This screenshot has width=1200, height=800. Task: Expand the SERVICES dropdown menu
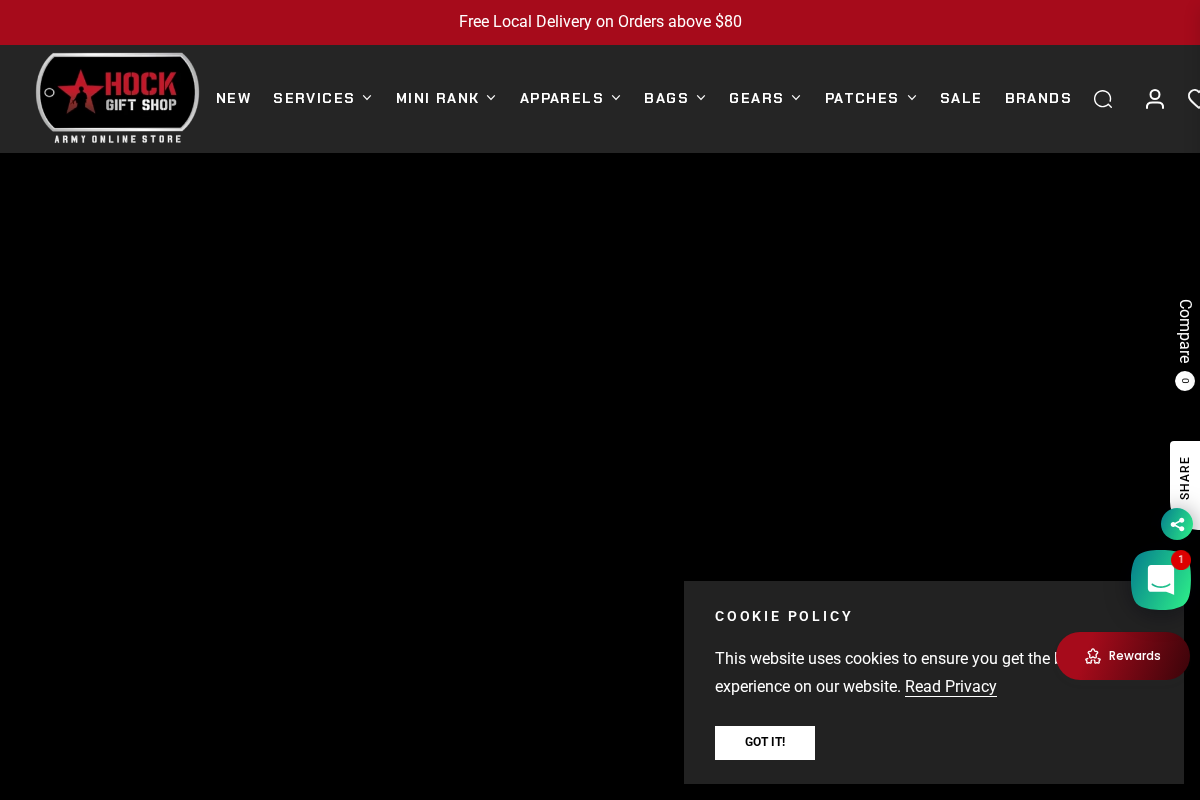(x=314, y=98)
